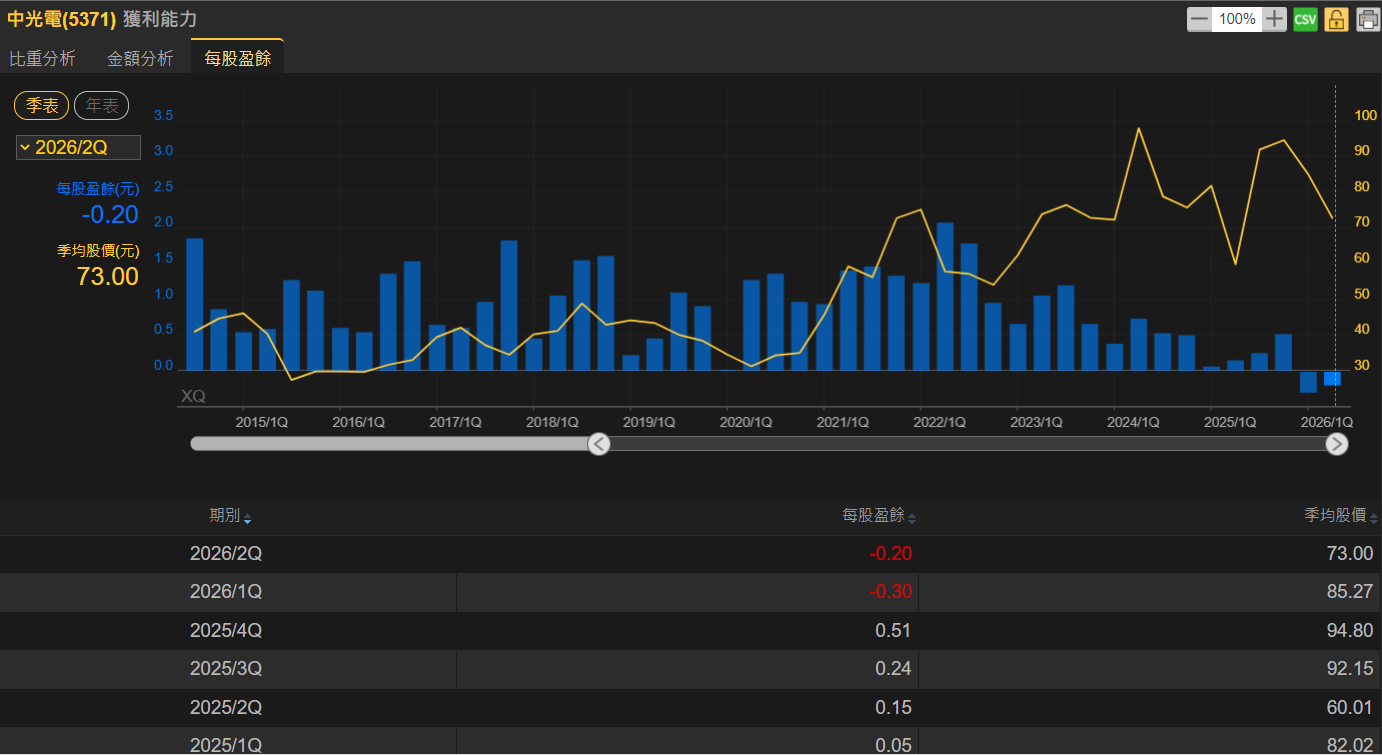This screenshot has width=1382, height=755.
Task: Click the 2026/1Q row label
Action: click(x=226, y=592)
